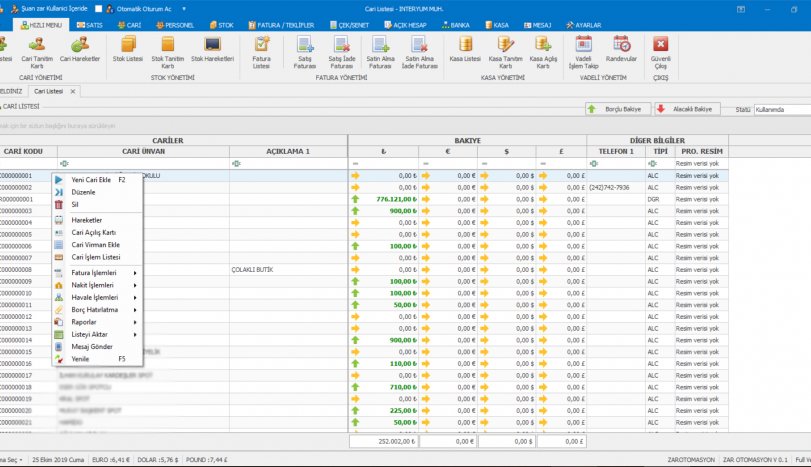Viewport: 811px width, 467px height.
Task: Click Borçlu Bakiye filter button
Action: (x=617, y=109)
